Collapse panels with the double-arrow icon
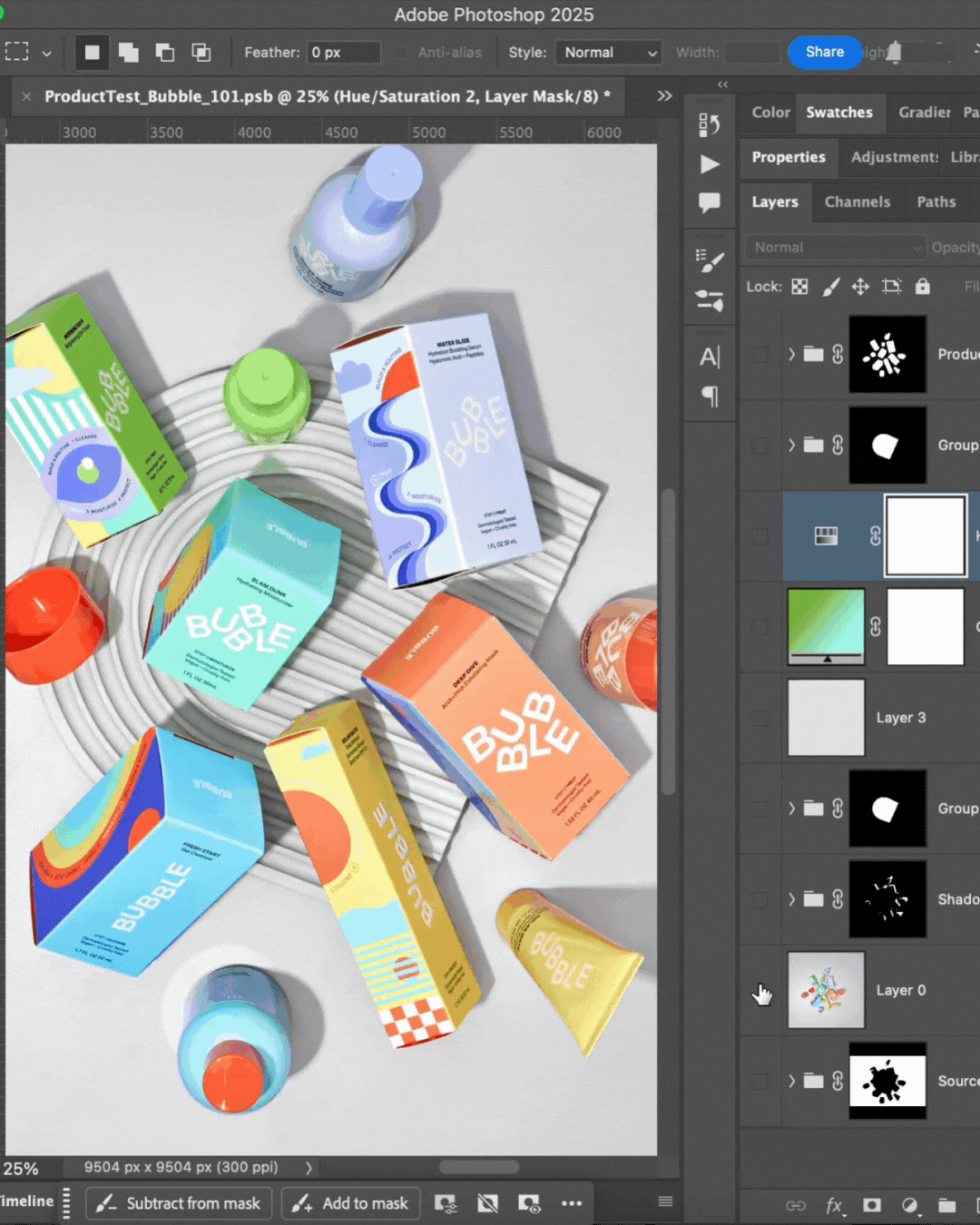The image size is (980, 1225). 722,84
